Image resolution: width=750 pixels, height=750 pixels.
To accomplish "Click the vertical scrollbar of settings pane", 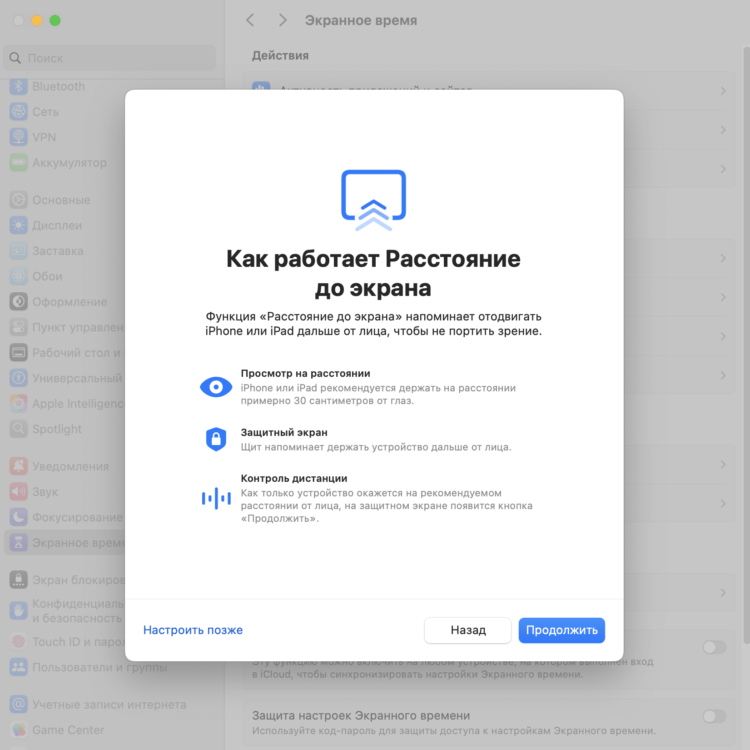I will pyautogui.click(x=746, y=344).
